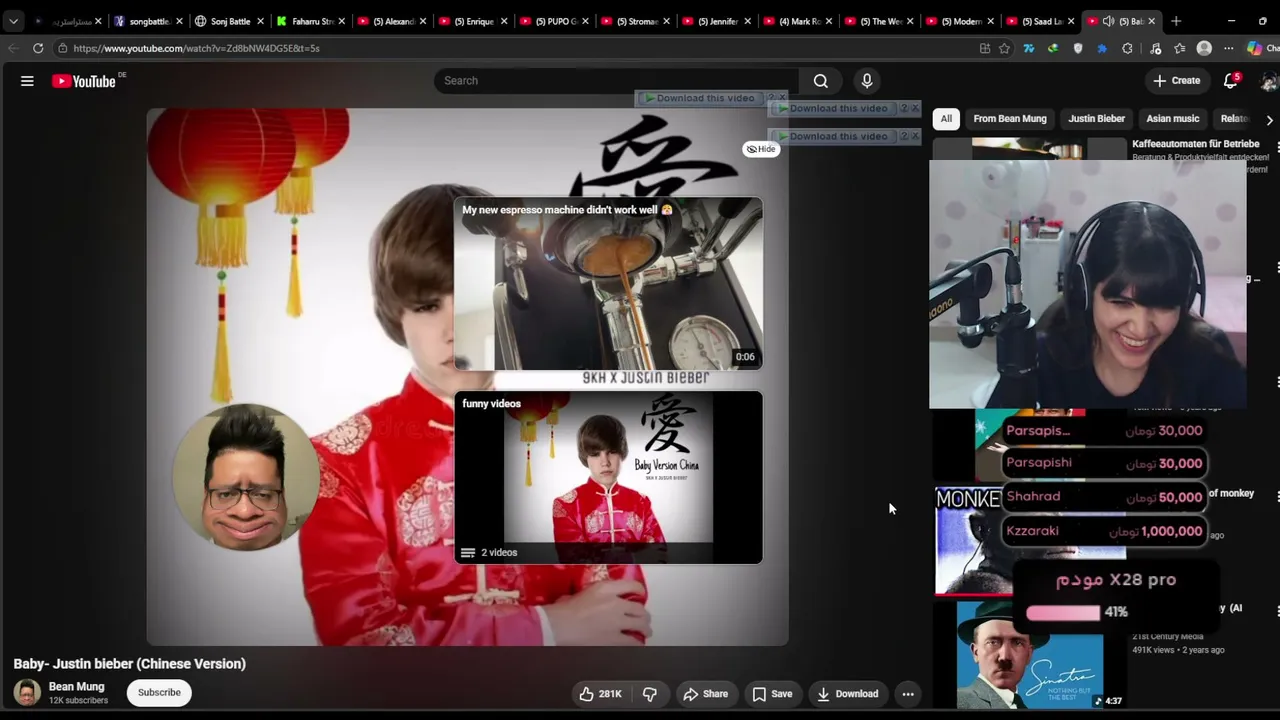Subscribe to Bean Mung channel
The height and width of the screenshot is (720, 1280).
coord(159,693)
